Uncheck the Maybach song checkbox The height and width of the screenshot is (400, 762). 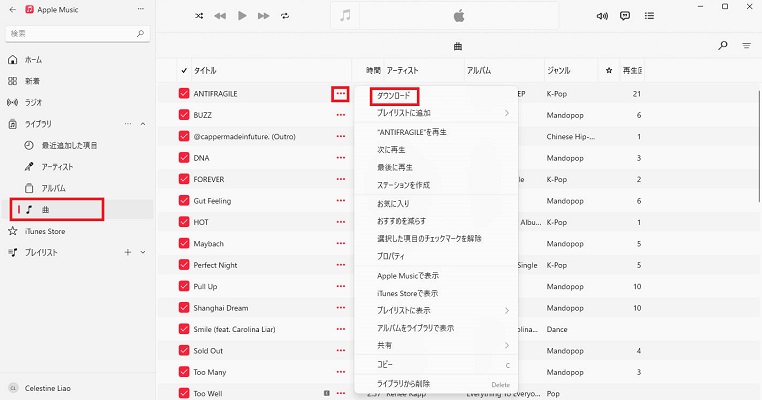pos(184,243)
